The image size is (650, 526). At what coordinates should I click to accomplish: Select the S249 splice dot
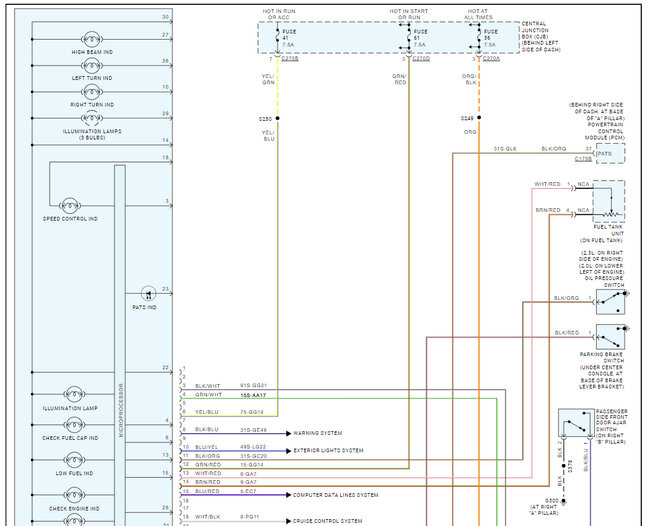479,118
